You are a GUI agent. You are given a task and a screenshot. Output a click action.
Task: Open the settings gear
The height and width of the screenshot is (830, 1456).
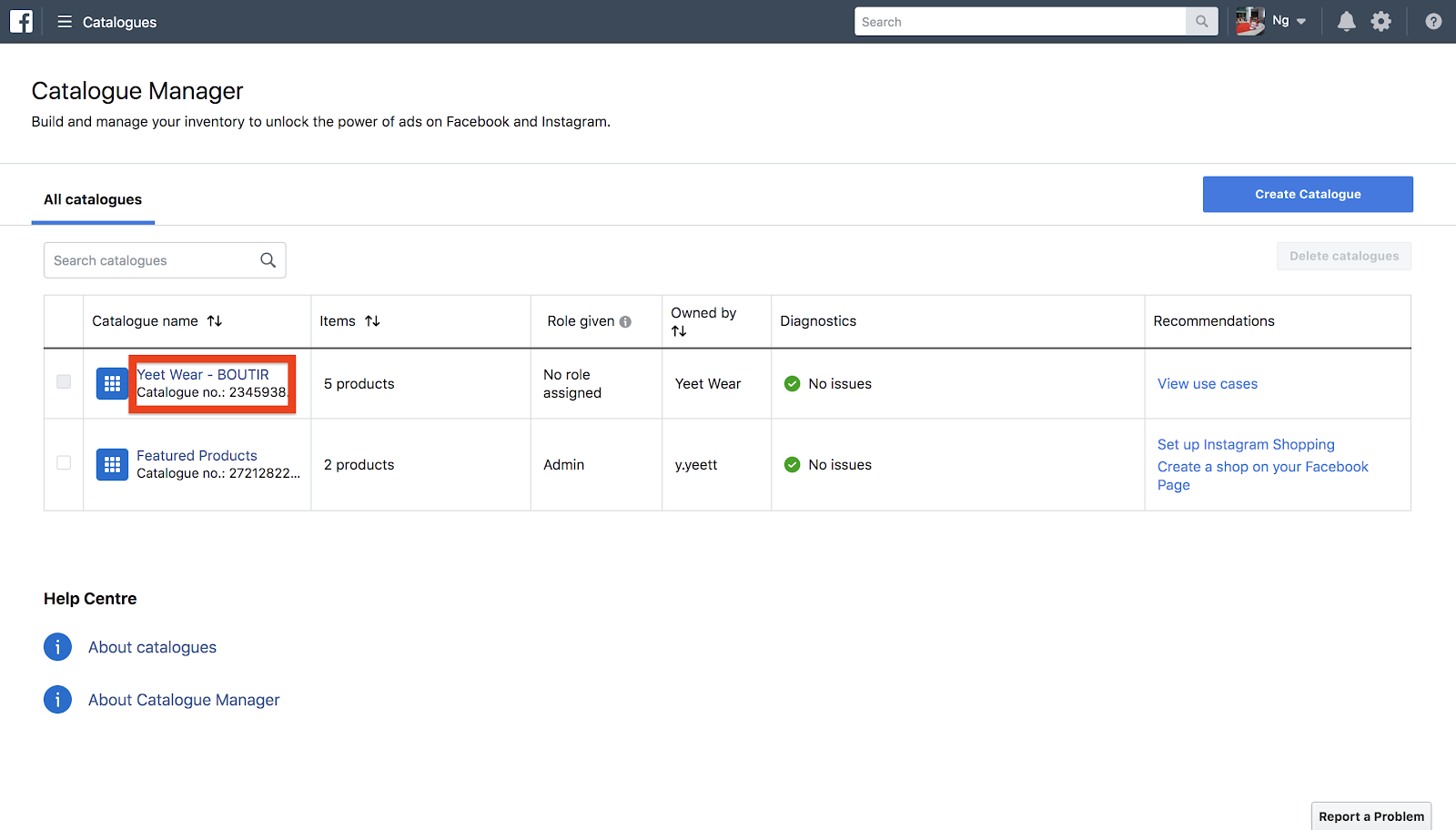coord(1381,22)
